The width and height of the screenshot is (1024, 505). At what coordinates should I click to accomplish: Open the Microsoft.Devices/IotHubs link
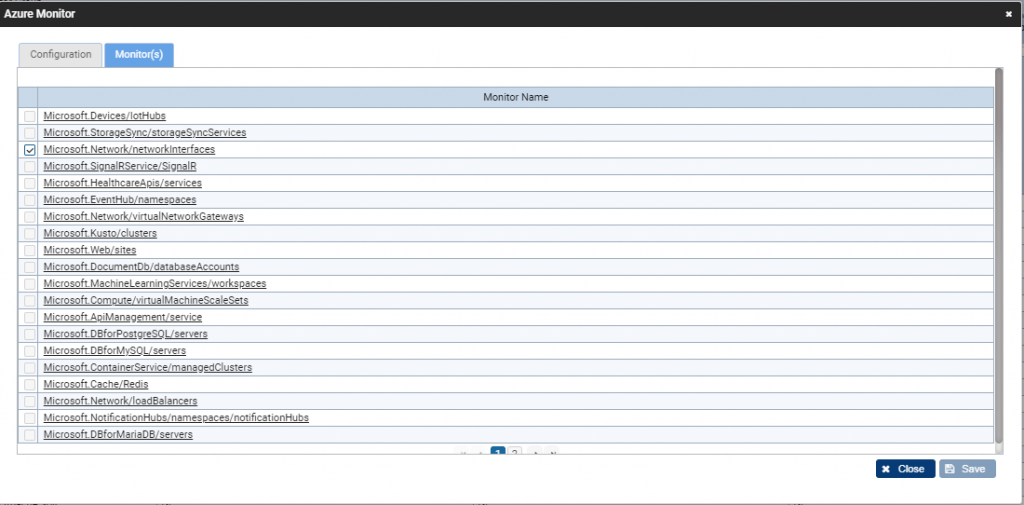point(104,116)
